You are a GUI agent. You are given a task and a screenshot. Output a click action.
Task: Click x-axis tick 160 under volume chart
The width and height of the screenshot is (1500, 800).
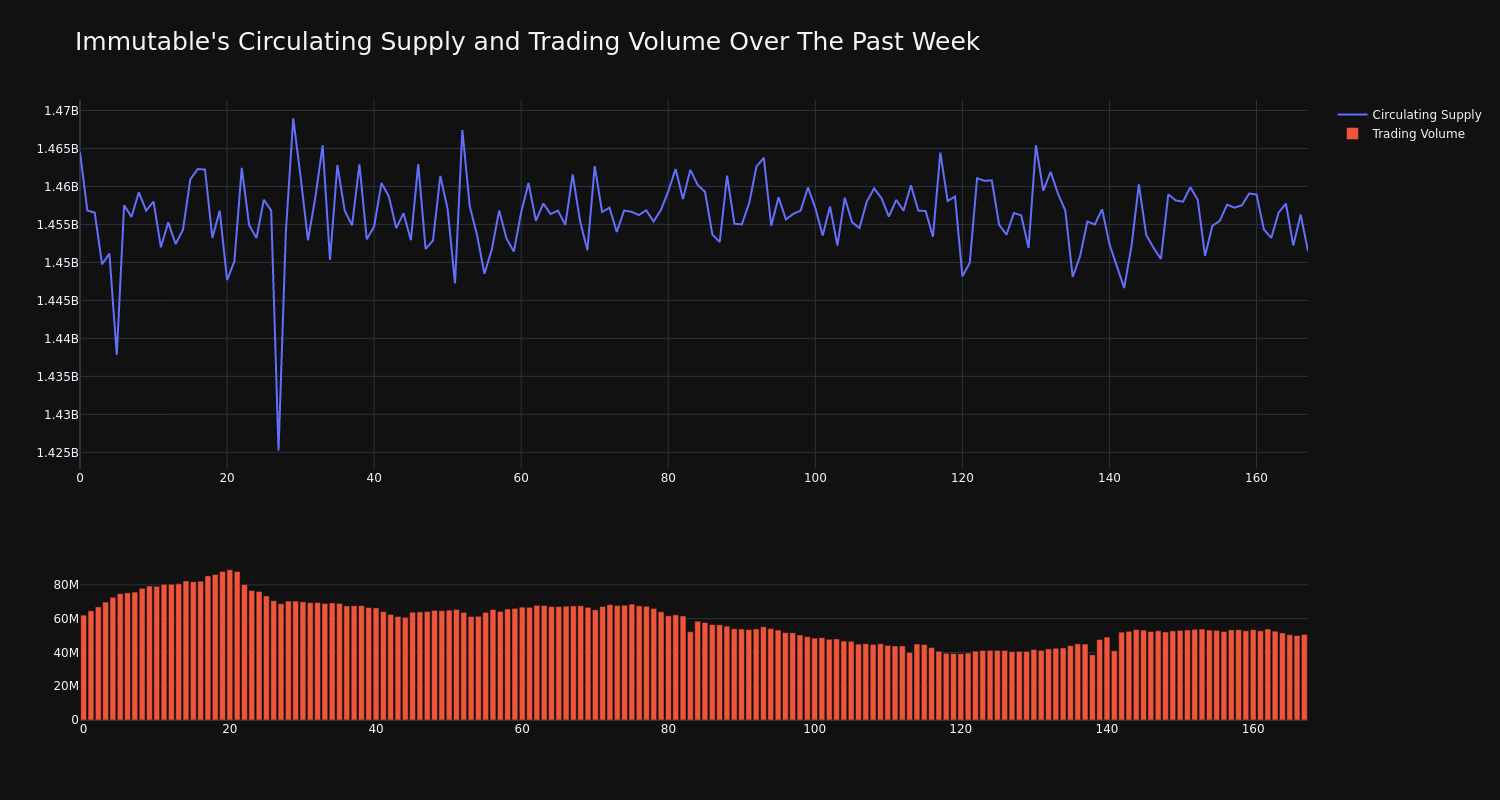point(1253,729)
